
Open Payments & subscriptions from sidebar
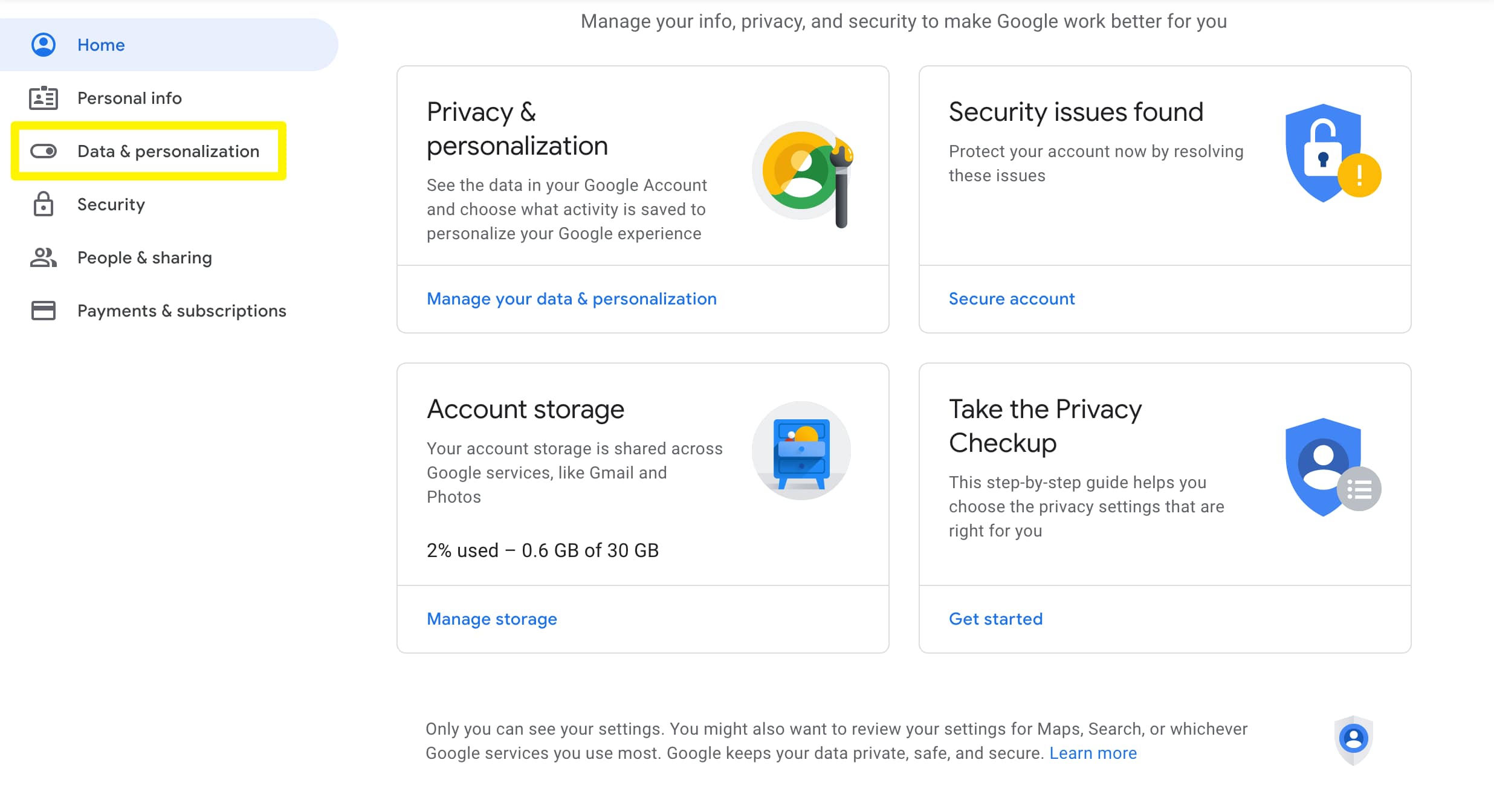coord(181,310)
